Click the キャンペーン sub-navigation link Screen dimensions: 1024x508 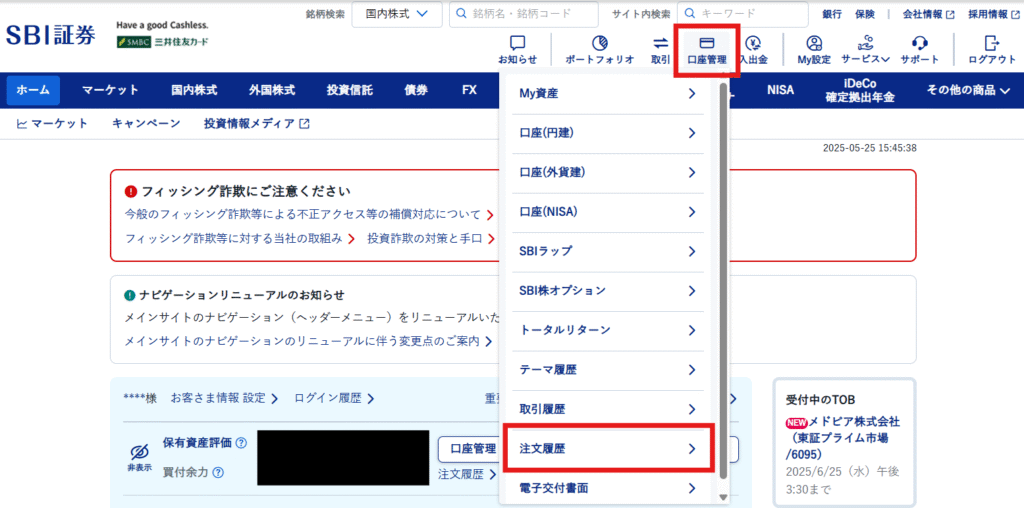click(146, 123)
